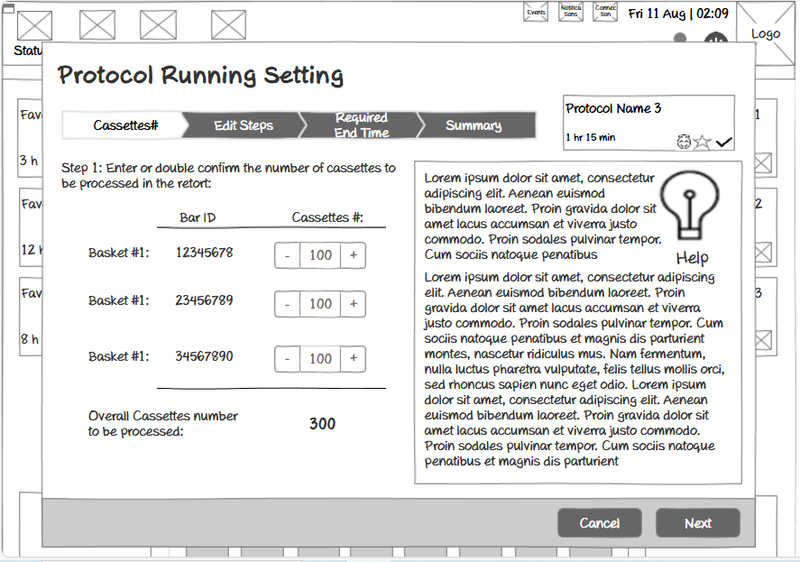The height and width of the screenshot is (562, 800).
Task: Click the checkmark icon on Protocol Name 3
Action: coord(723,142)
